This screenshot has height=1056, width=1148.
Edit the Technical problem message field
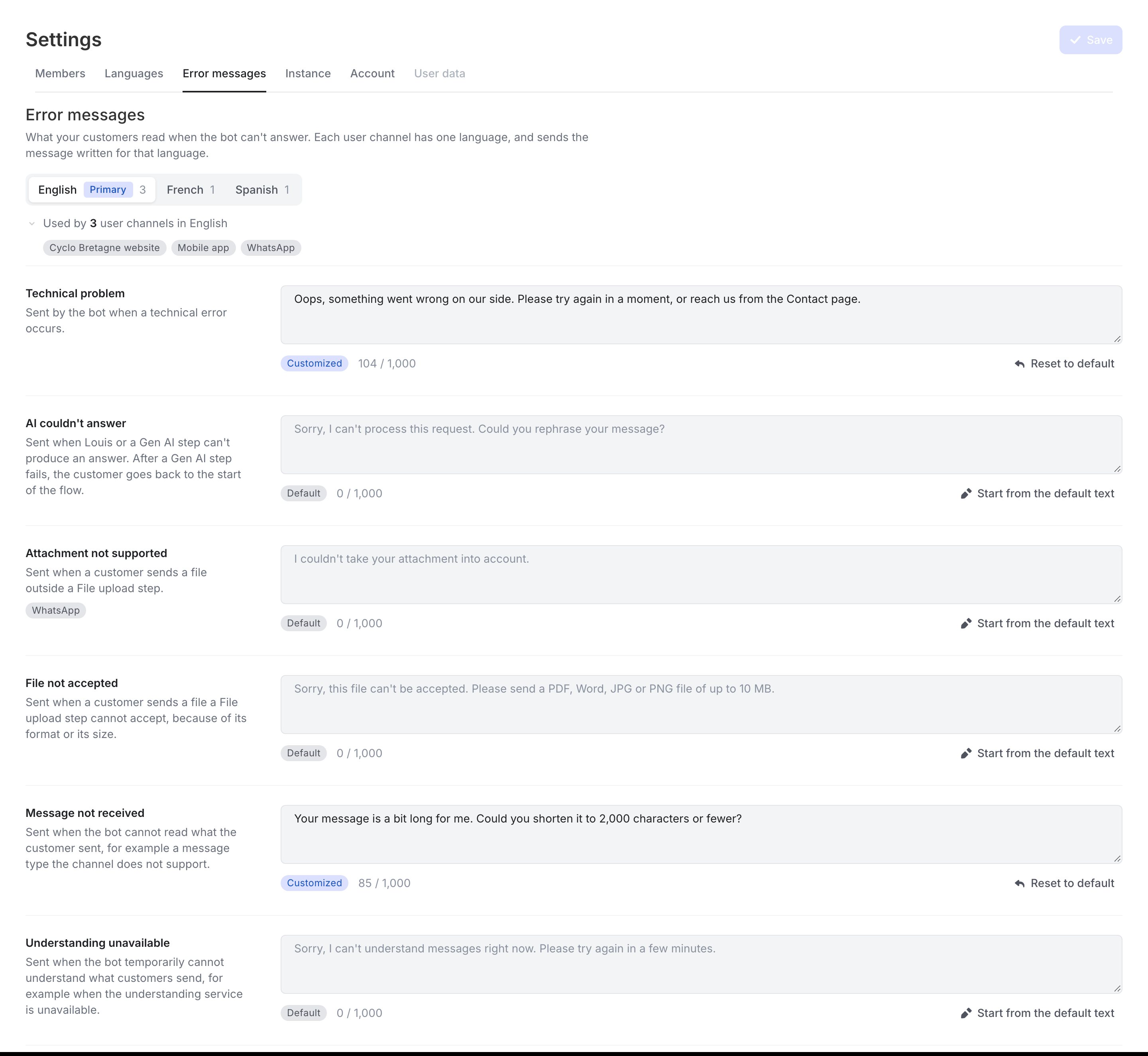click(701, 315)
